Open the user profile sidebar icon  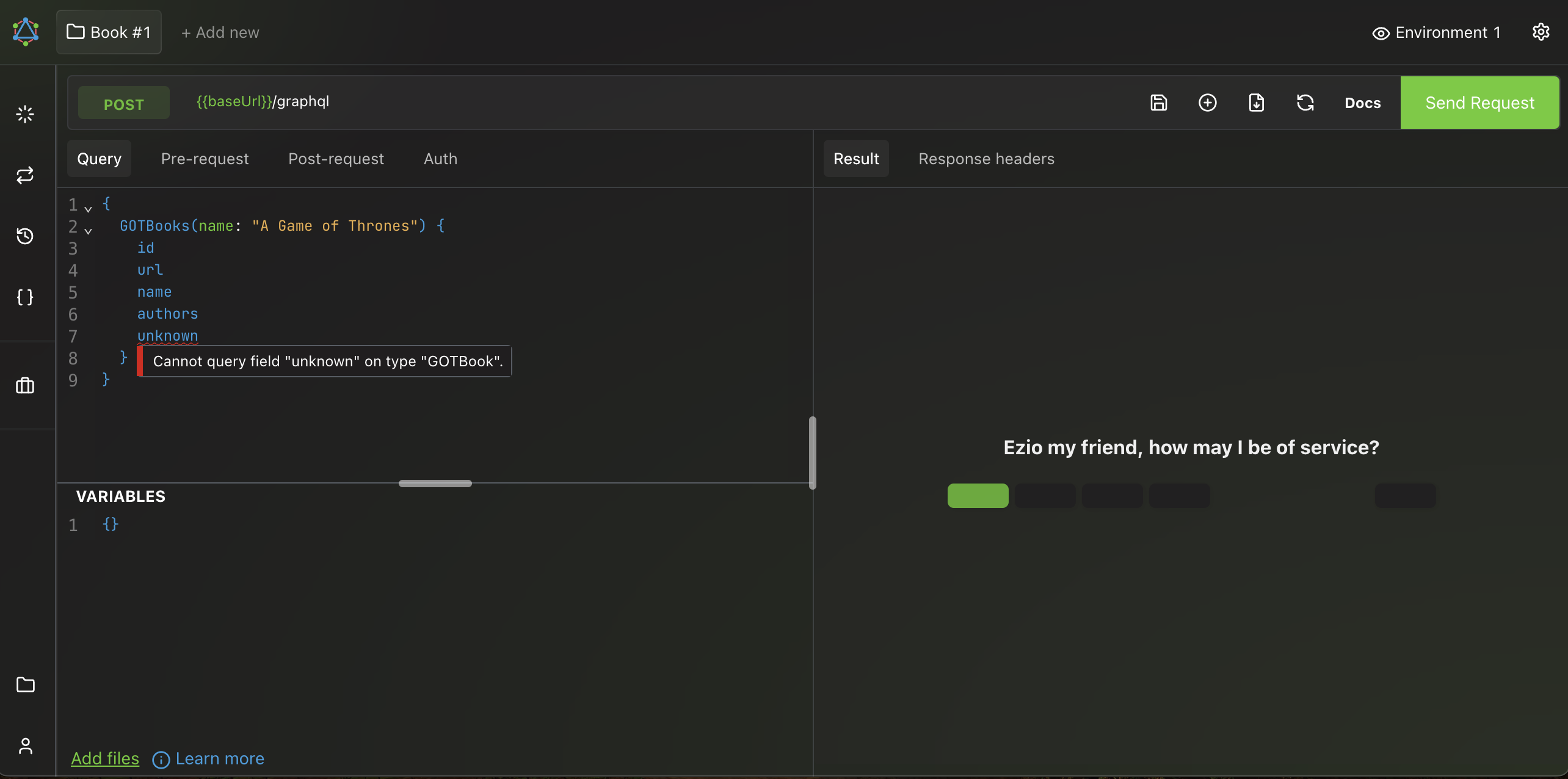point(25,745)
